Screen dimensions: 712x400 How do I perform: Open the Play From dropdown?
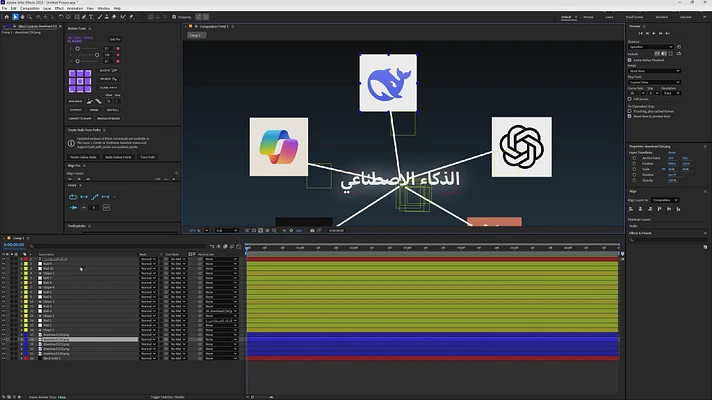[654, 82]
